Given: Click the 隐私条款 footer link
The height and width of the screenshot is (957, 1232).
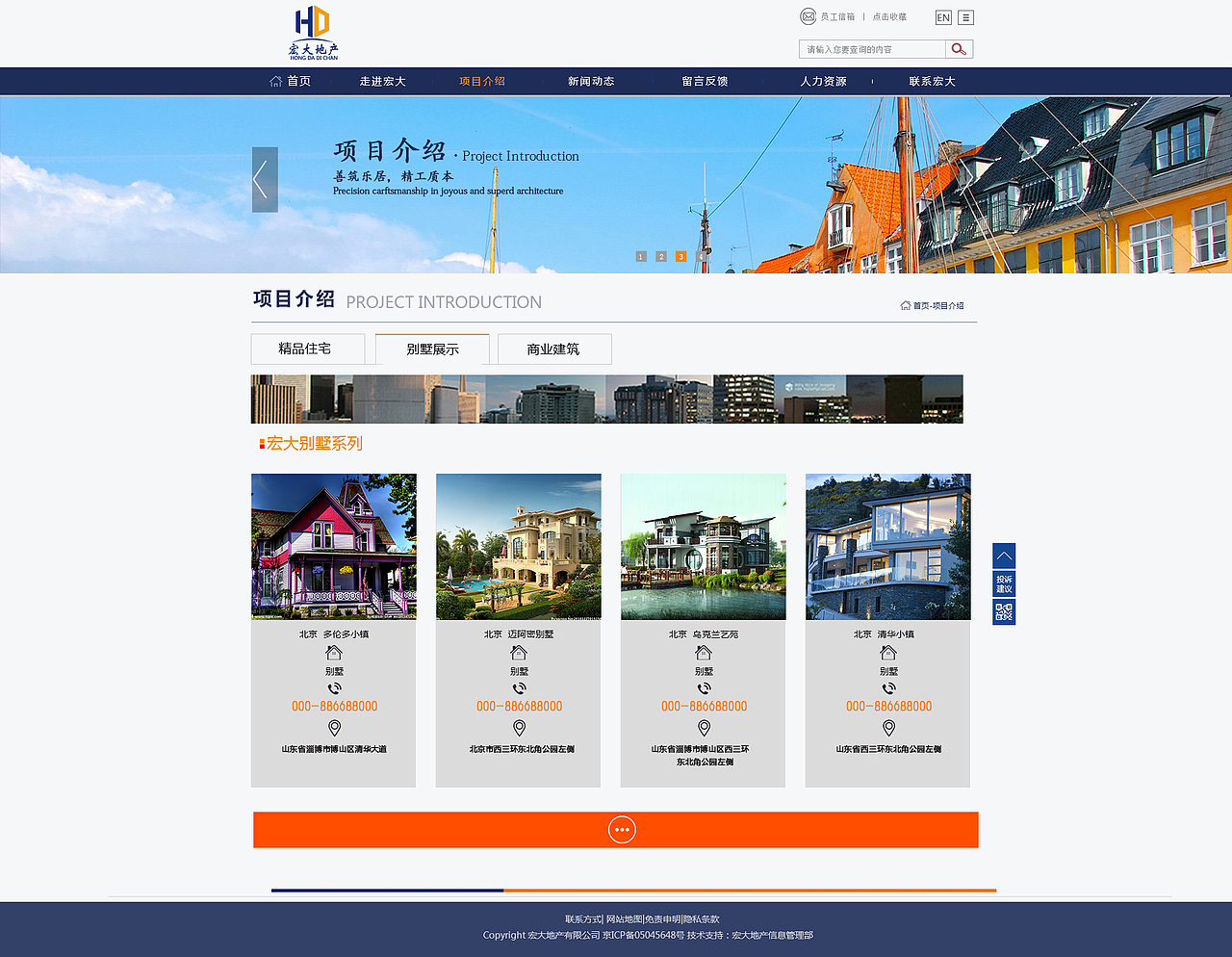Looking at the screenshot, I should click(702, 919).
